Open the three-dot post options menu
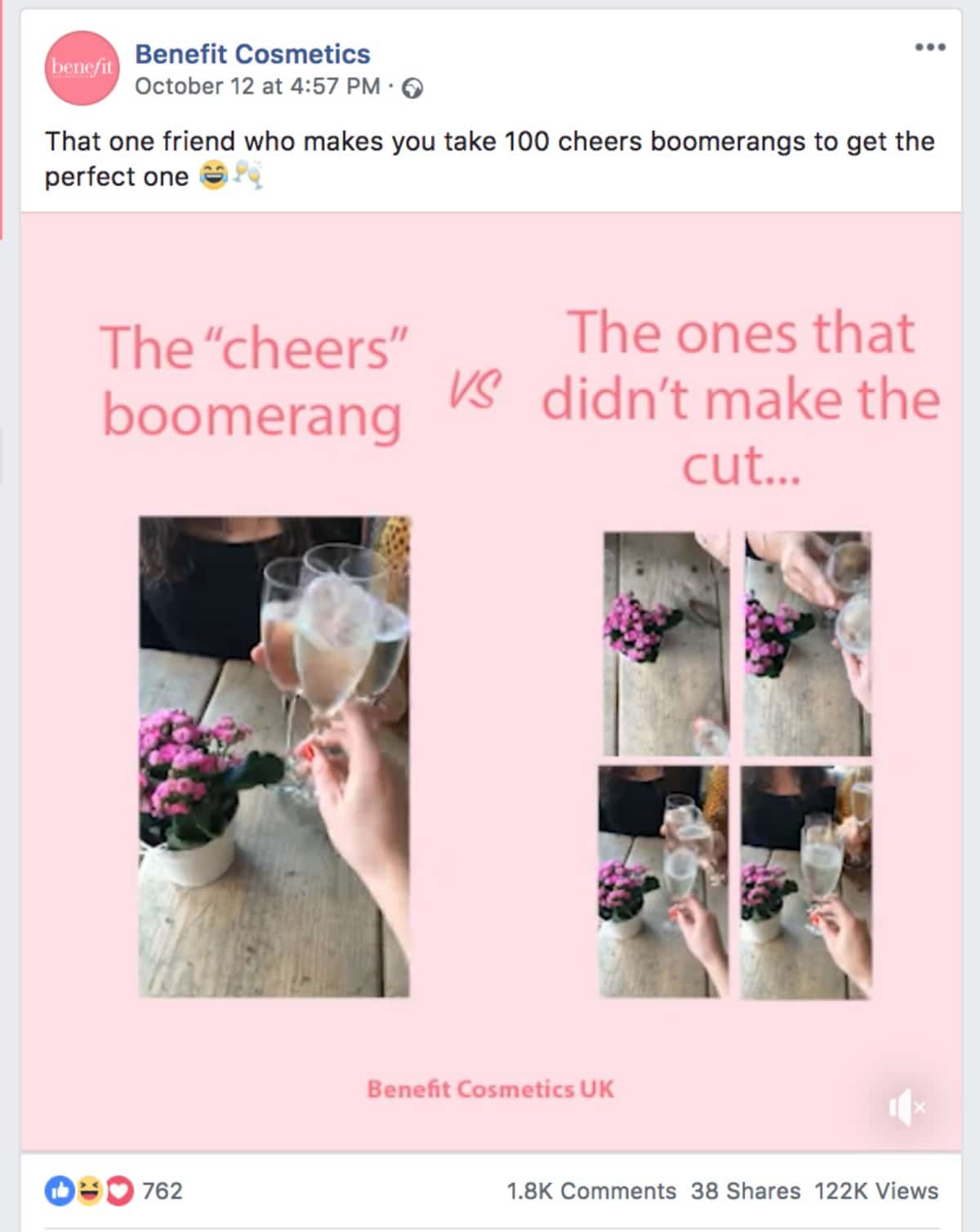Viewport: 980px width, 1232px height. click(930, 47)
